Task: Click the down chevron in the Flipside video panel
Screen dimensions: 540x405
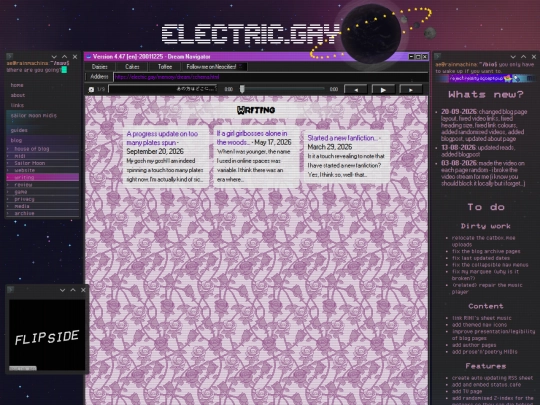Action: click(62, 290)
